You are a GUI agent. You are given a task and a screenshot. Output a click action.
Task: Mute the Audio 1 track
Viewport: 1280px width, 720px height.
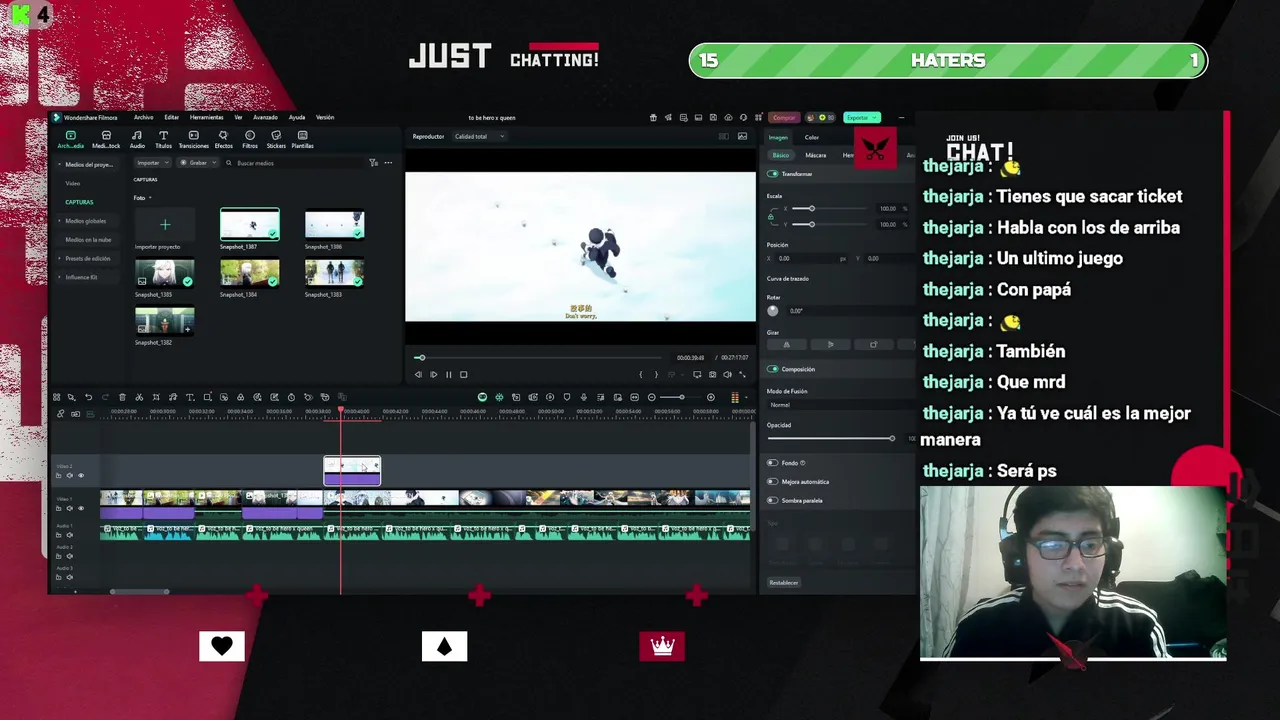[69, 535]
